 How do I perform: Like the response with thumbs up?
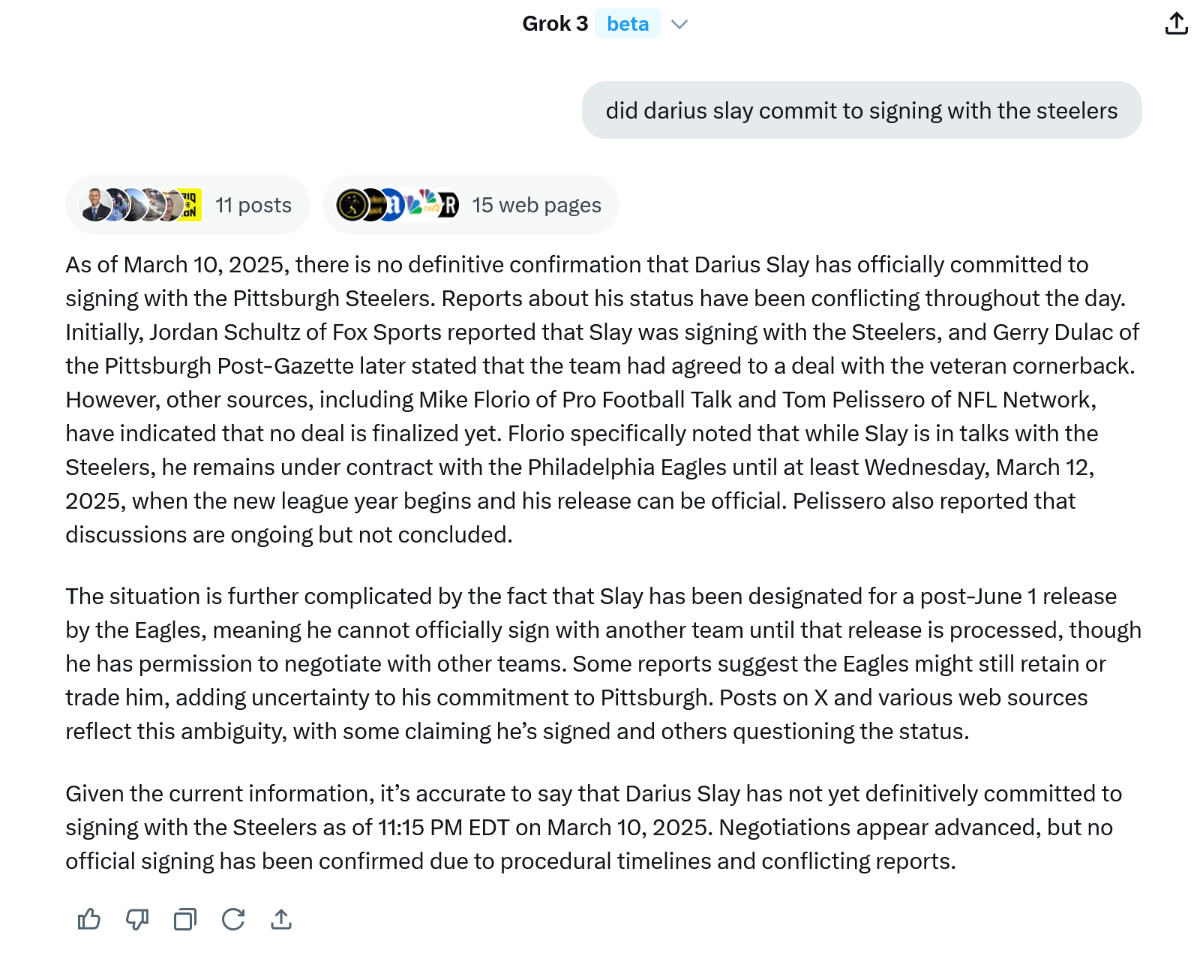click(89, 919)
